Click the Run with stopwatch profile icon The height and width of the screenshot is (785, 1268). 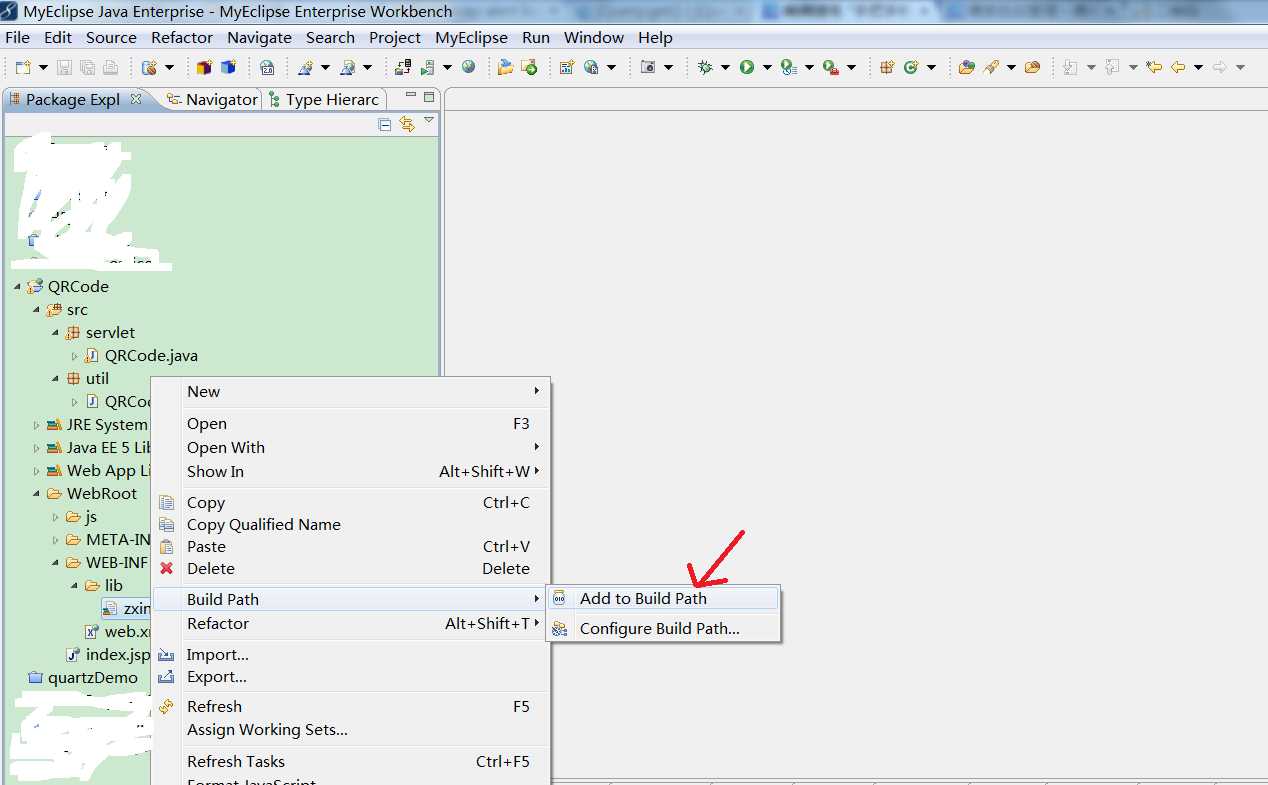click(x=789, y=67)
